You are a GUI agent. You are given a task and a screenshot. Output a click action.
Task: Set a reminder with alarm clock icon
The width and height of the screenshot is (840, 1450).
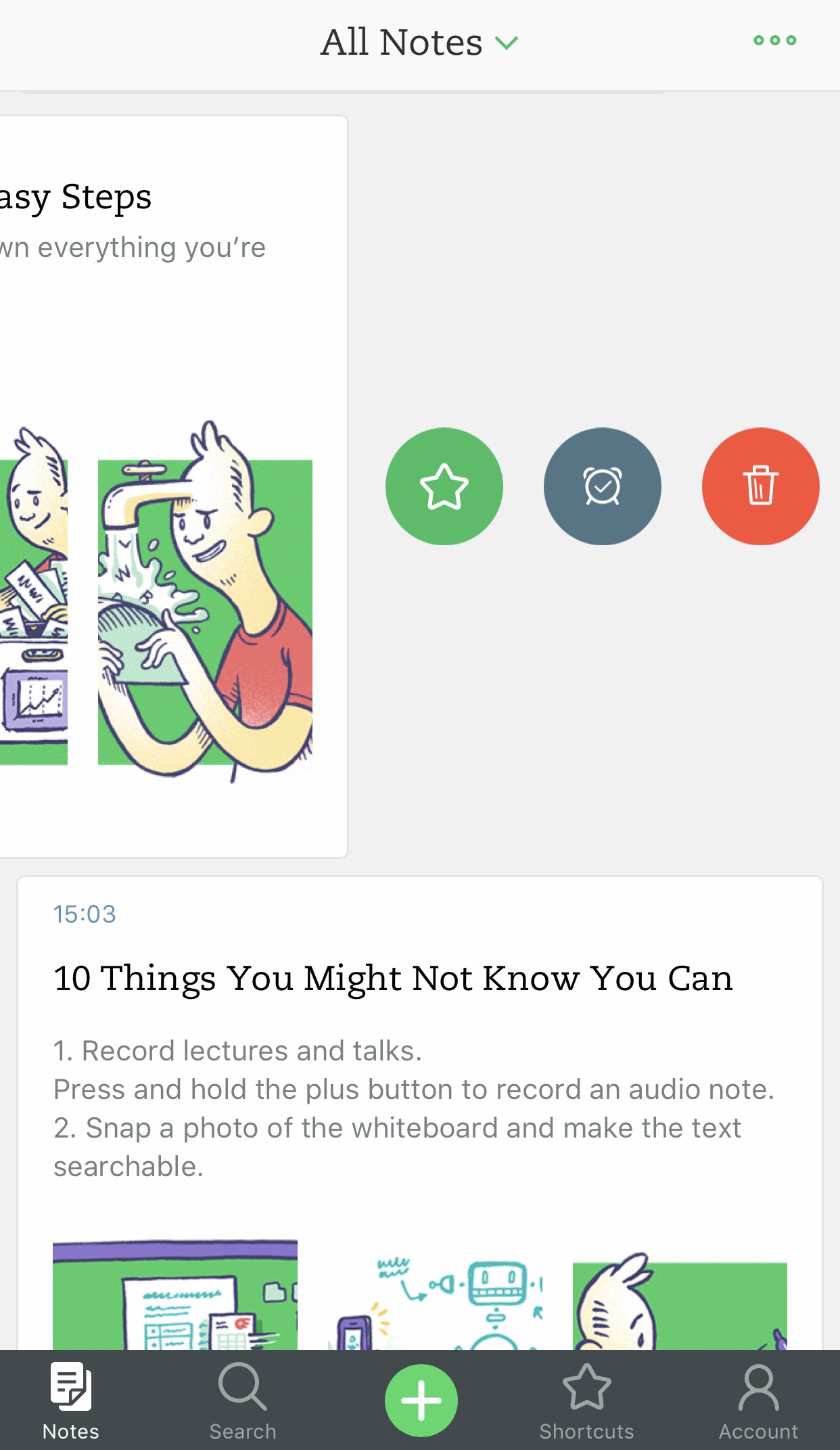(603, 486)
